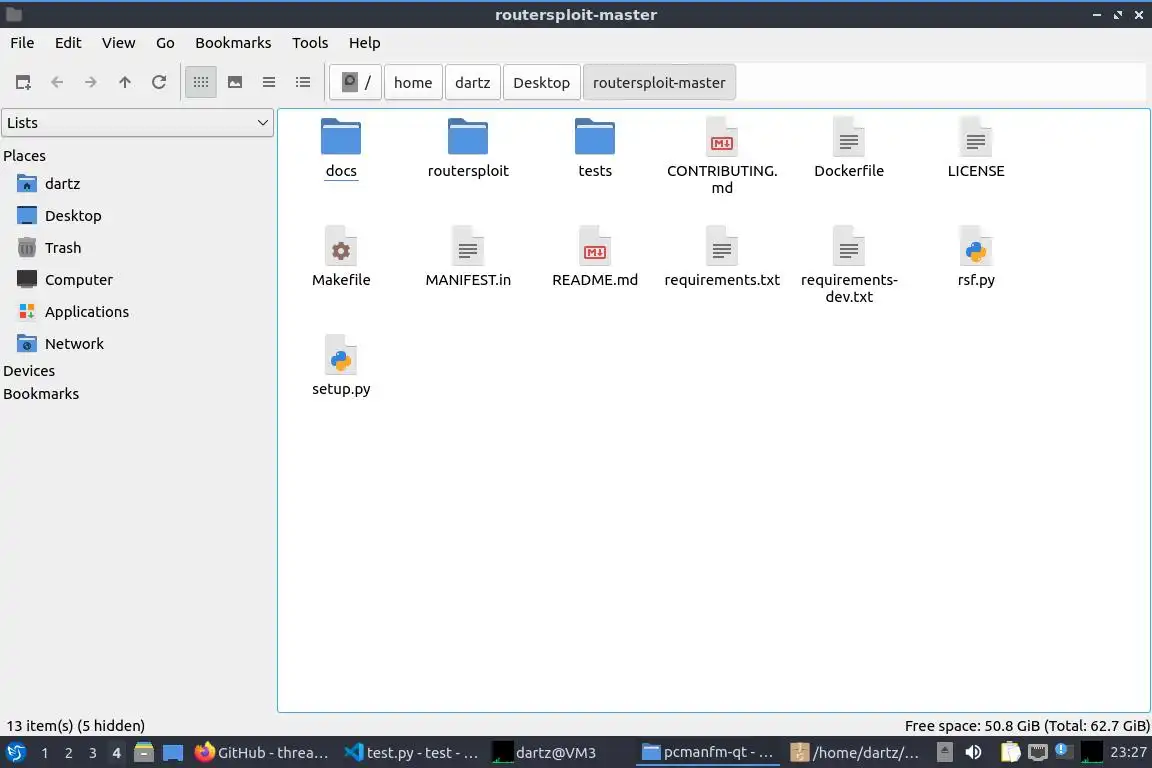
Task: Open the Help menu
Action: 364,43
